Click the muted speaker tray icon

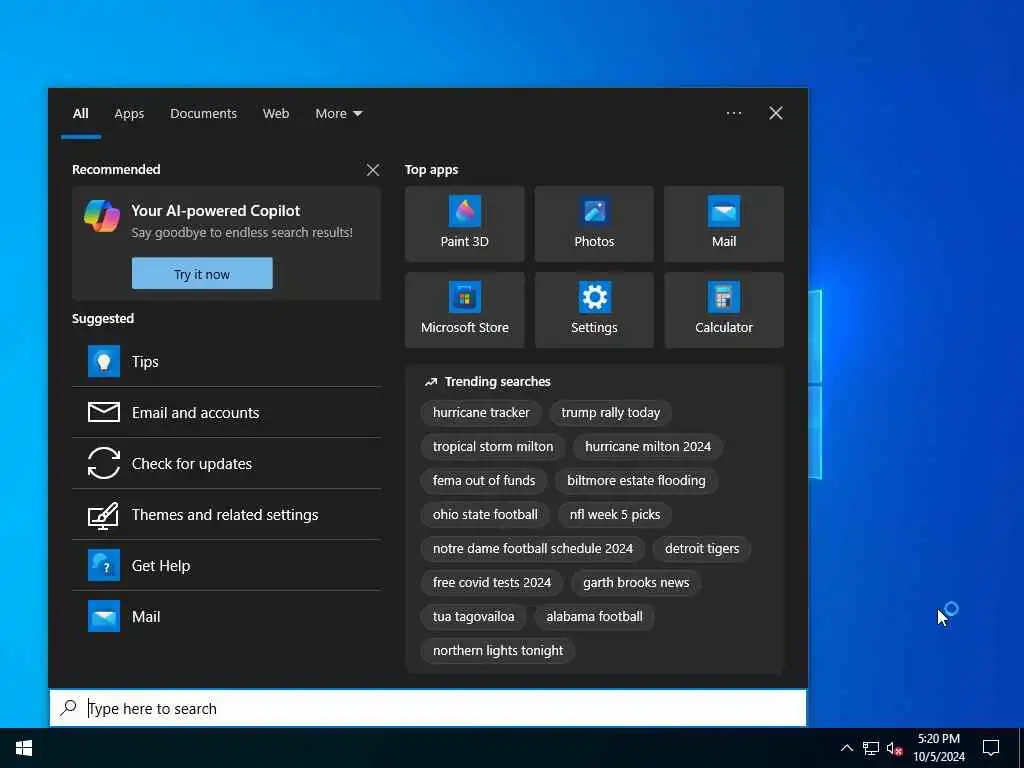[894, 748]
